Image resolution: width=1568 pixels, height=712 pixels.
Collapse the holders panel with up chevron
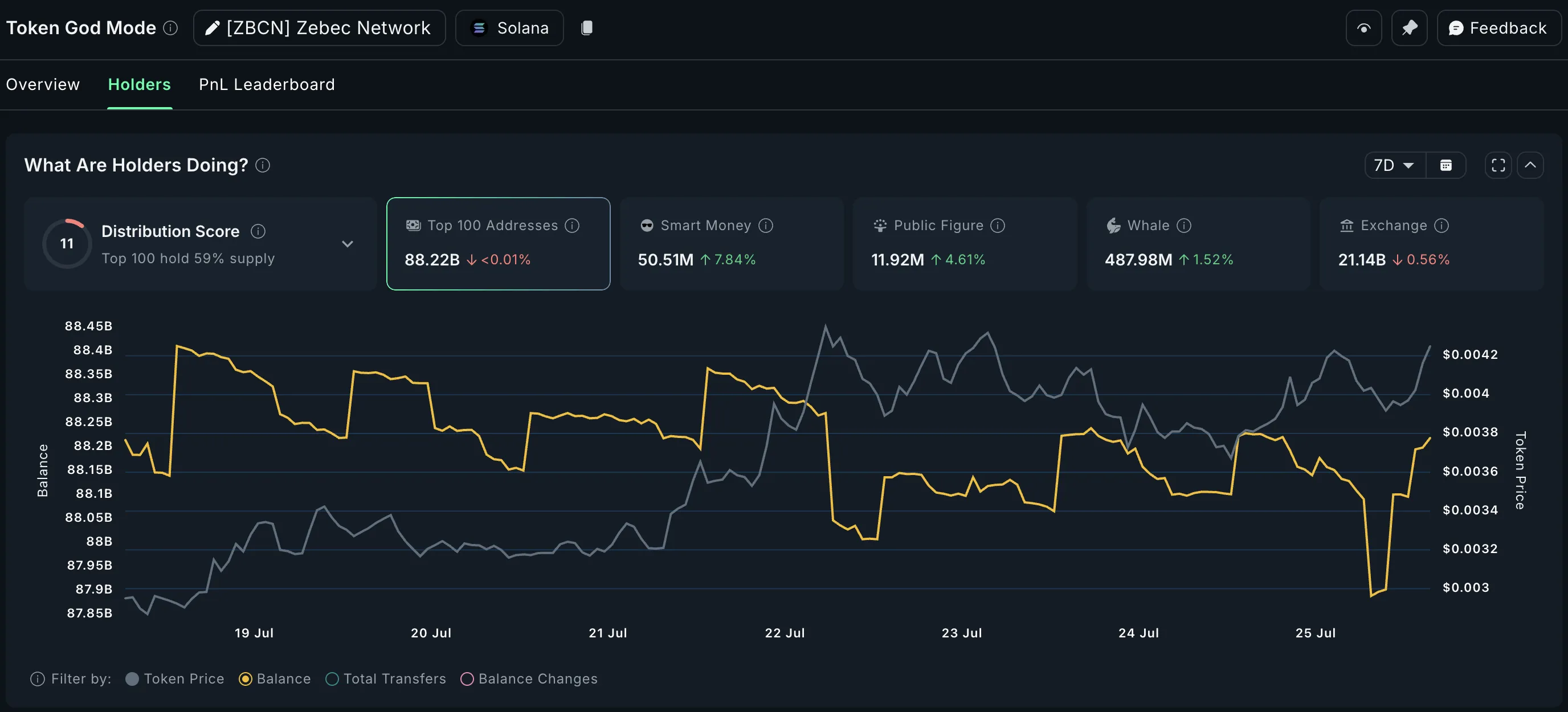[1530, 166]
